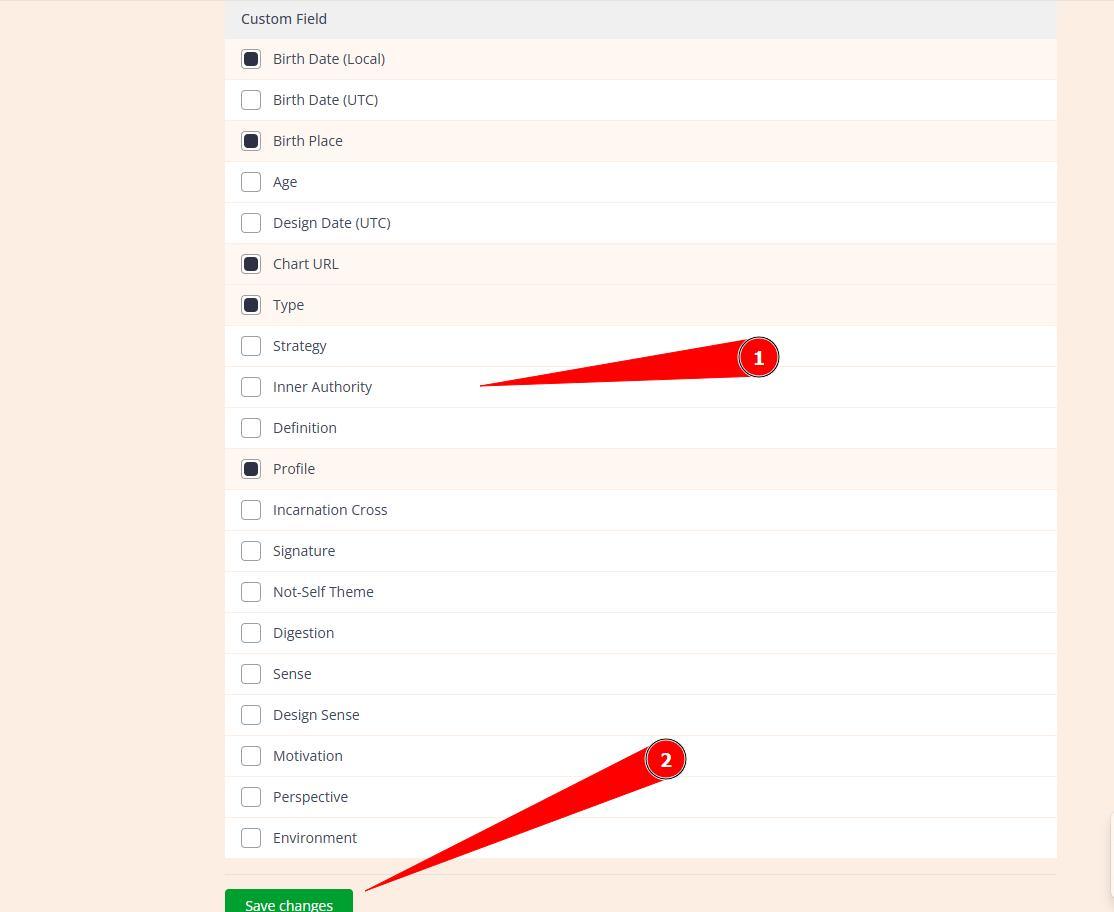The image size is (1114, 912).
Task: Uncheck the Birth Place field
Action: [x=251, y=141]
